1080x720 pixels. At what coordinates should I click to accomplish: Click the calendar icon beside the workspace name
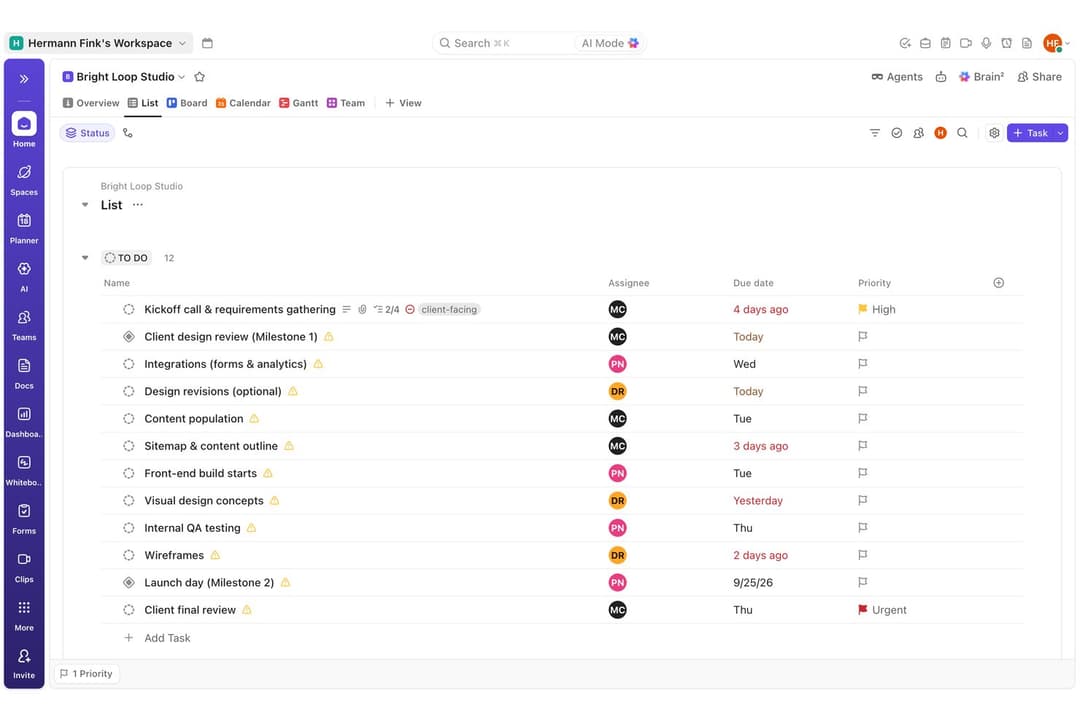207,43
